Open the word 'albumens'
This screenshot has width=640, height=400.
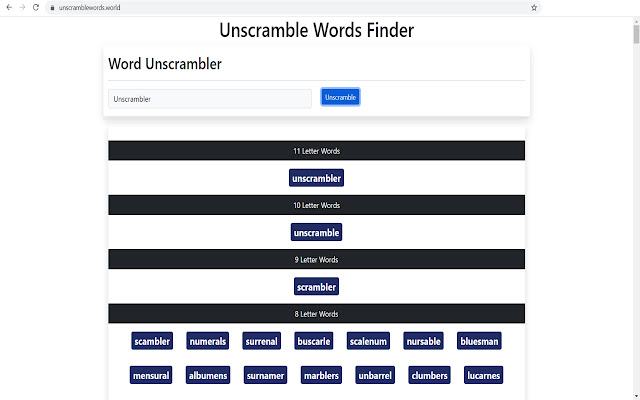(x=208, y=375)
